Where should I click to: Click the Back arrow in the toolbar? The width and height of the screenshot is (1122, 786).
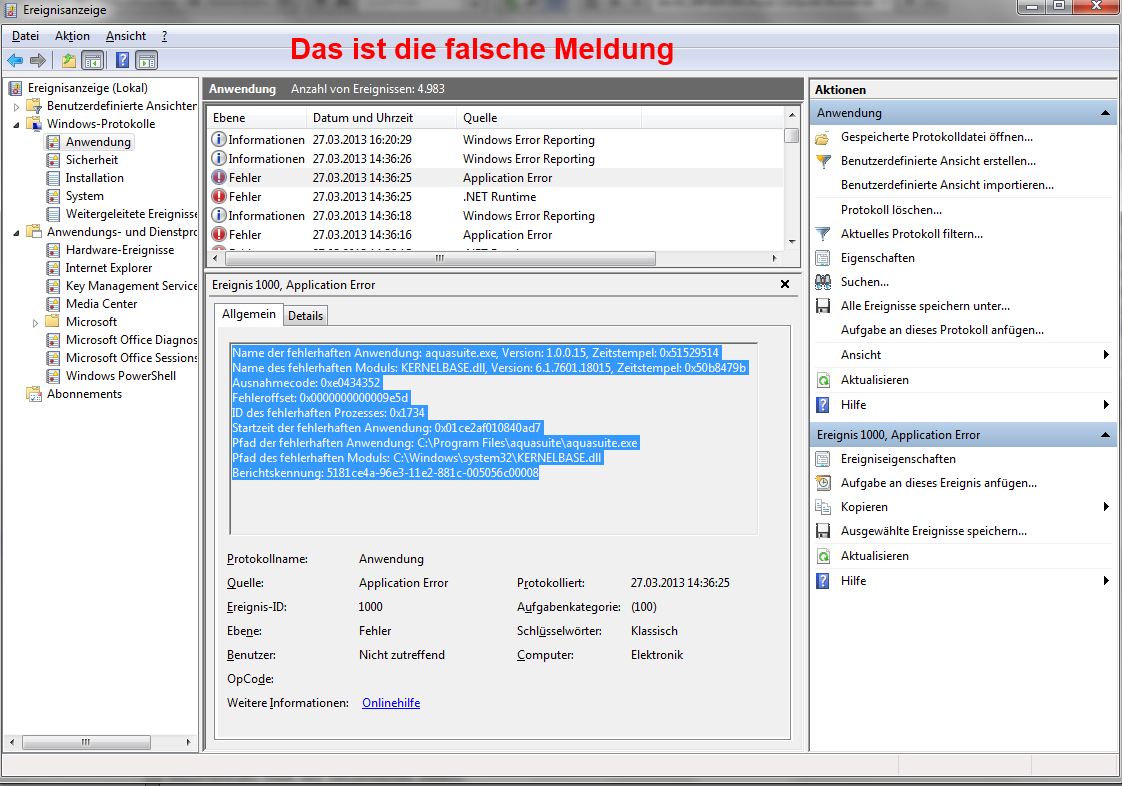pyautogui.click(x=15, y=60)
